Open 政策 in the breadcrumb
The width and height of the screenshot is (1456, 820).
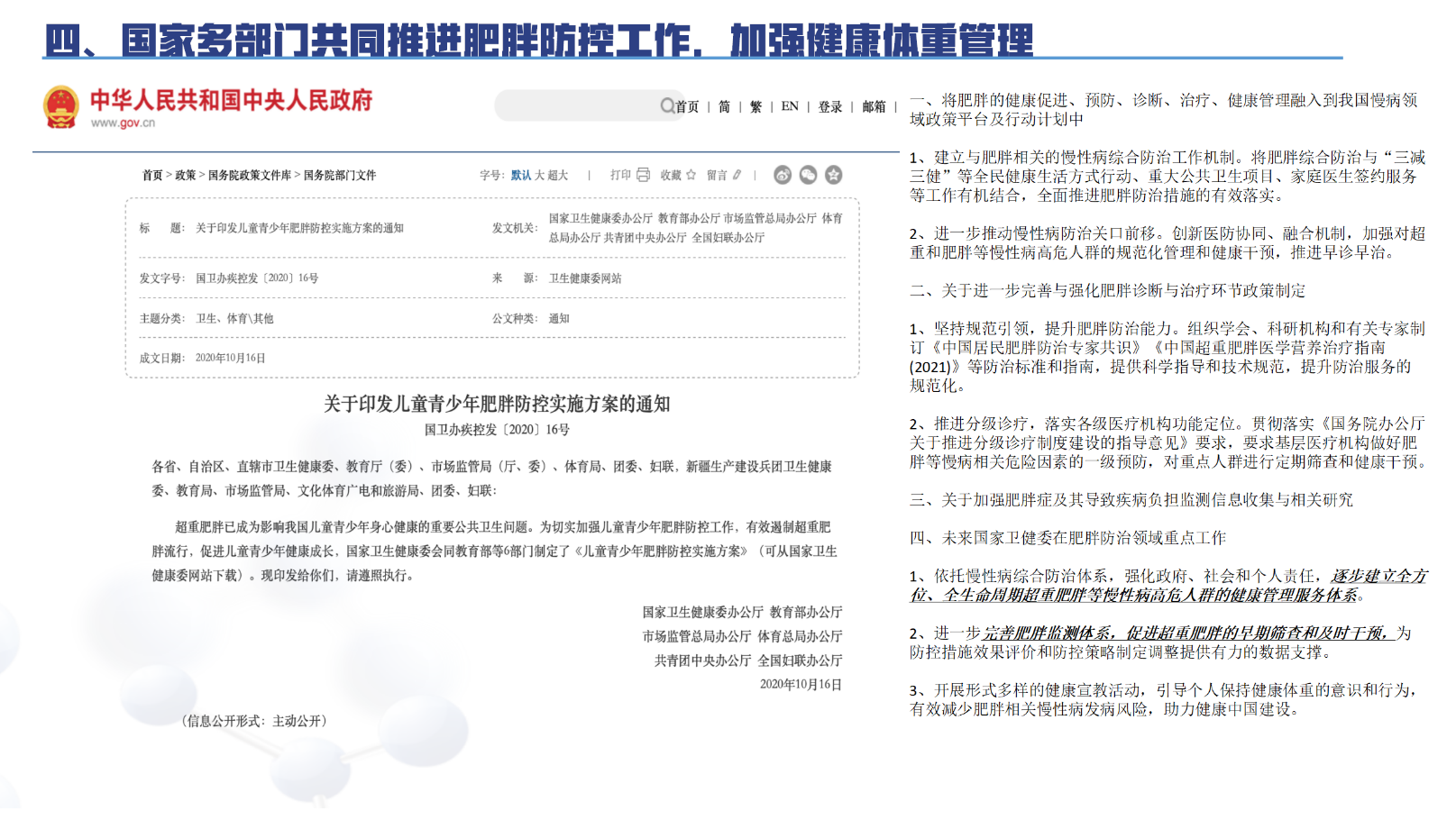[186, 175]
